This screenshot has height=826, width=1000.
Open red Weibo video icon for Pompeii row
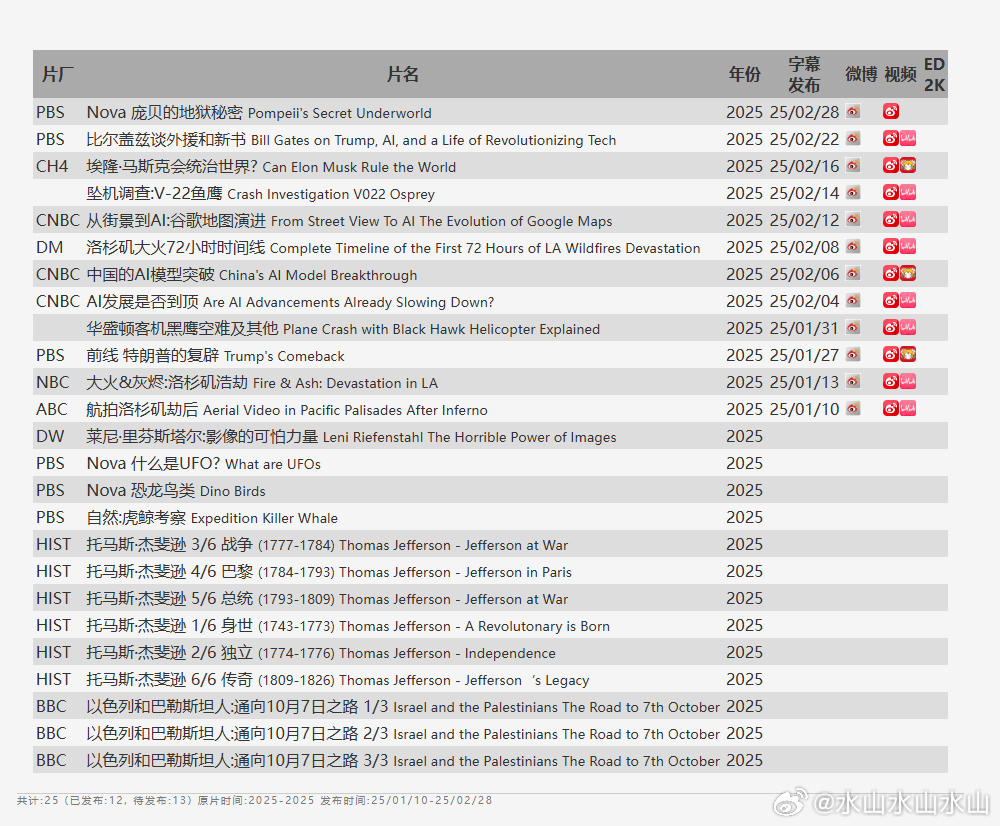point(890,112)
